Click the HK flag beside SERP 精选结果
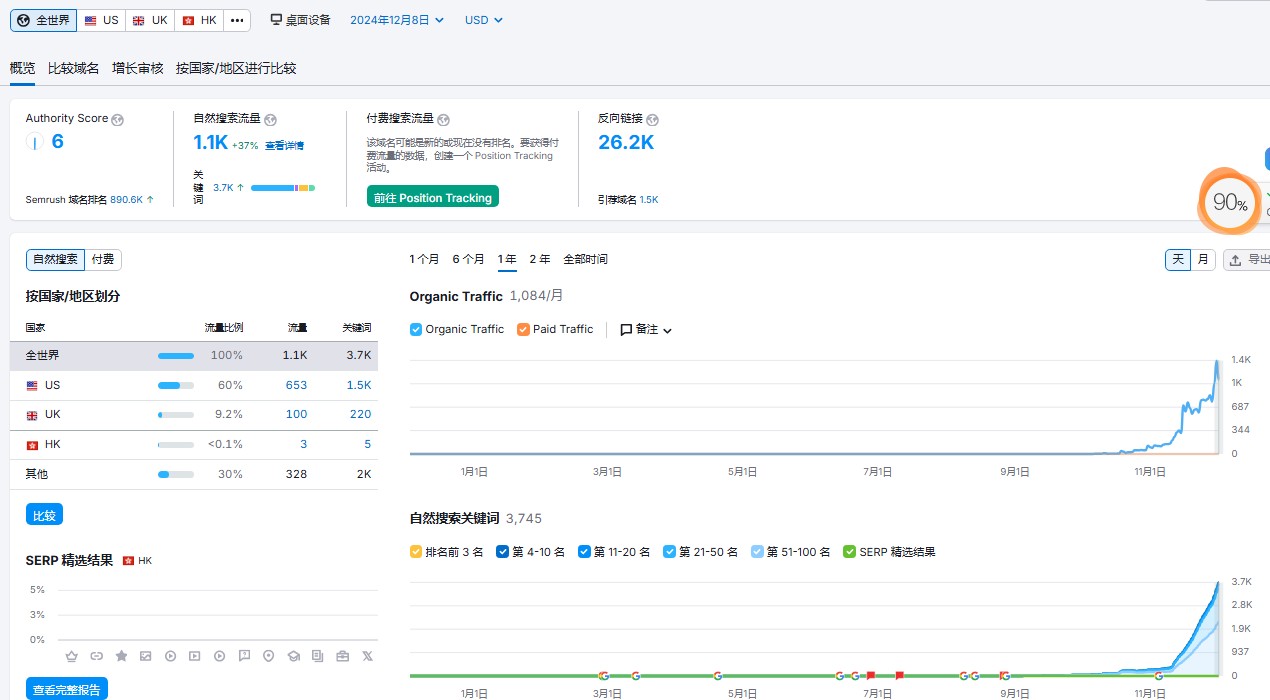This screenshot has height=700, width=1270. point(128,561)
